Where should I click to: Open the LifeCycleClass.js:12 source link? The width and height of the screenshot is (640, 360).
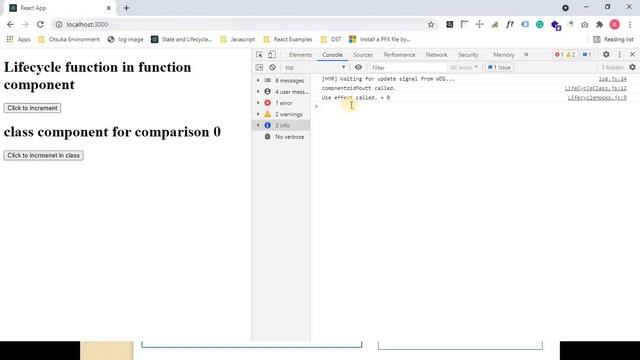596,88
